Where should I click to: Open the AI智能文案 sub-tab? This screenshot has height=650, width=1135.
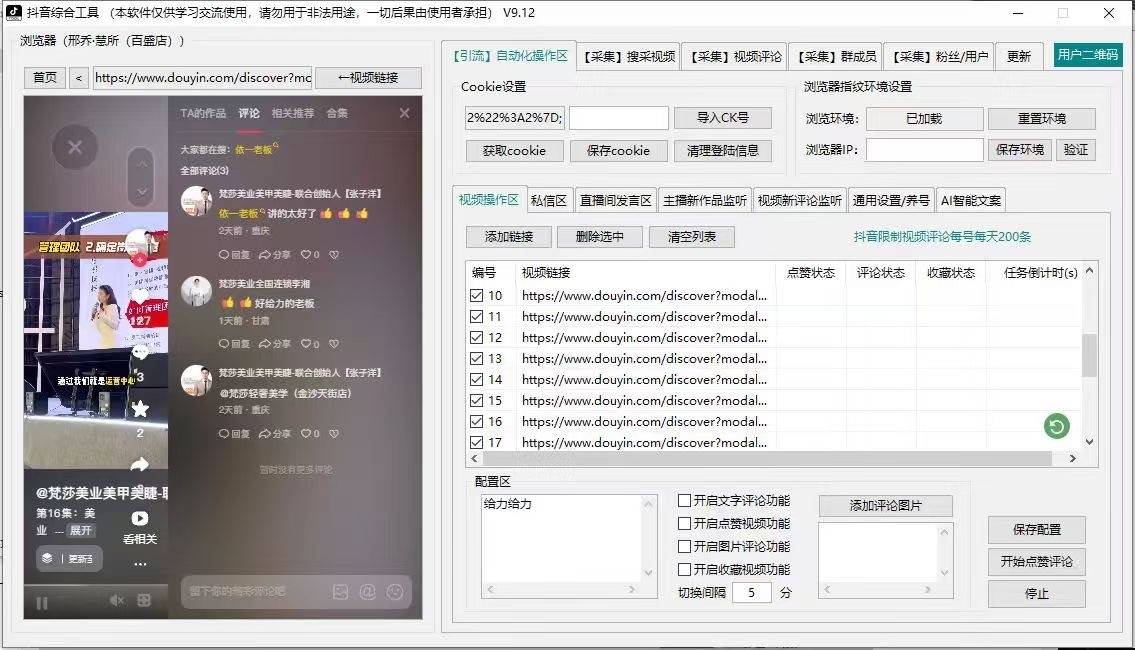click(971, 201)
